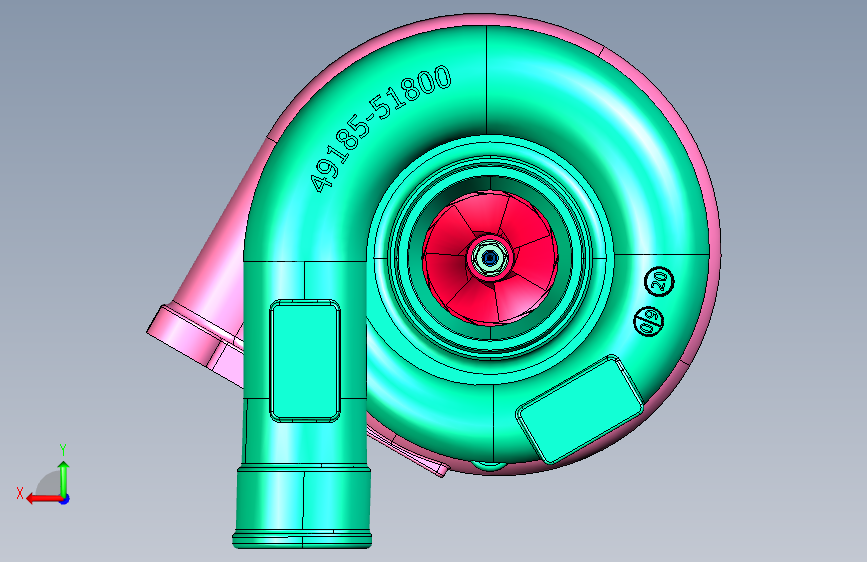867x562 pixels.
Task: Pick the circled 20 marking on housing
Action: pyautogui.click(x=659, y=281)
